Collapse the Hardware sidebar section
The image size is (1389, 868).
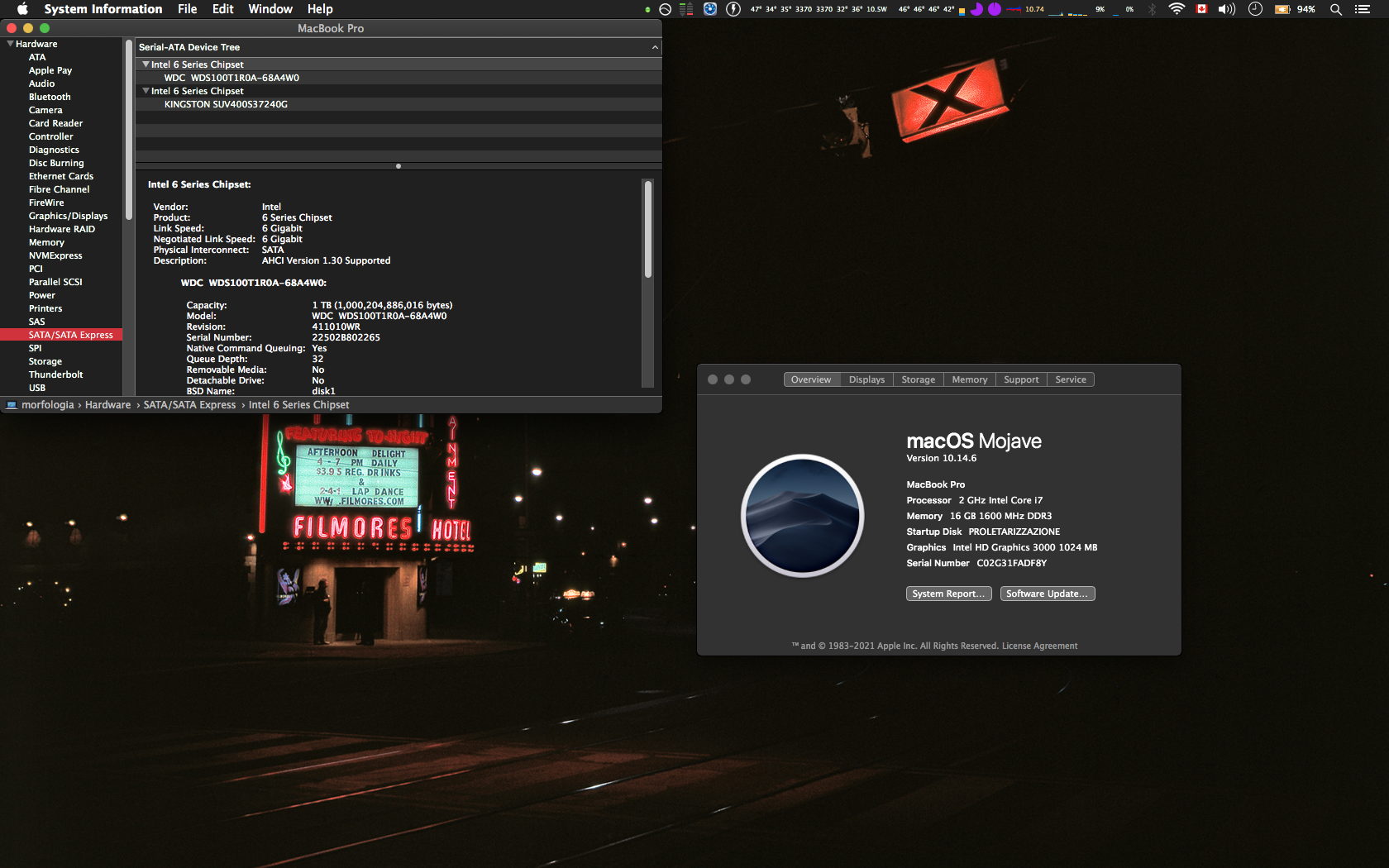[10, 44]
